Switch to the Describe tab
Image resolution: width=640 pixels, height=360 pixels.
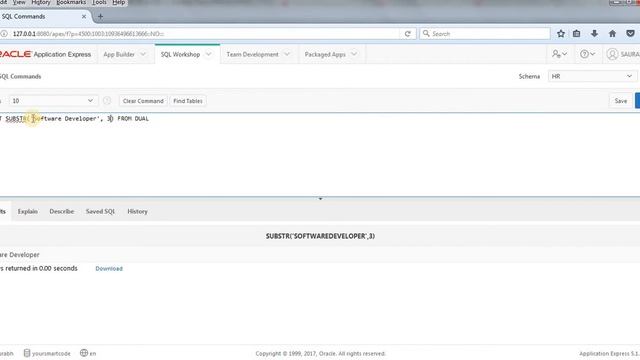tap(62, 211)
